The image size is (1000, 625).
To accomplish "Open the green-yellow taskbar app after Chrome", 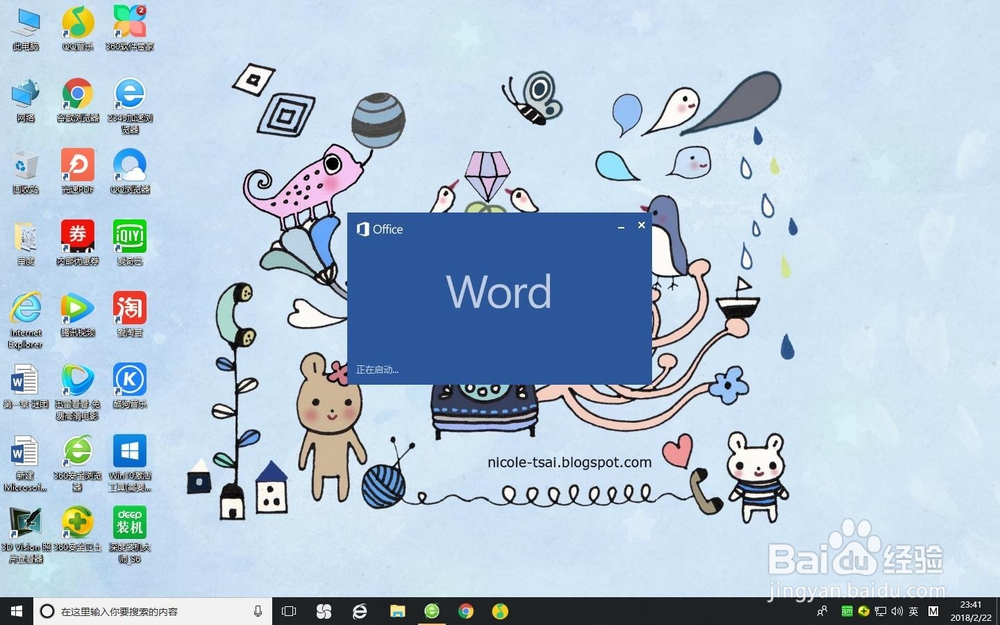I will point(501,612).
